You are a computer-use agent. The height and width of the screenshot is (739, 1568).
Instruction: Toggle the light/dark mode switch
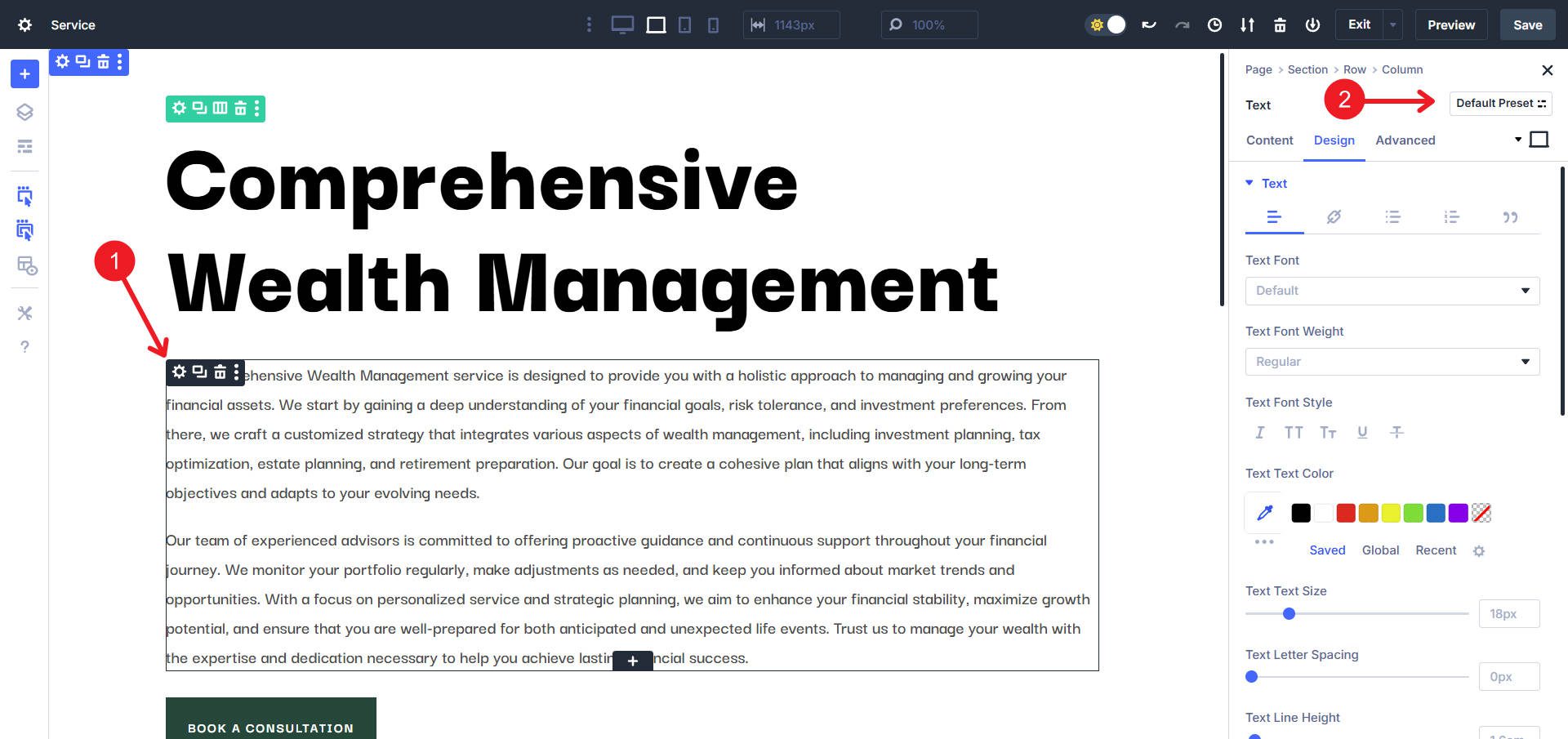point(1107,25)
